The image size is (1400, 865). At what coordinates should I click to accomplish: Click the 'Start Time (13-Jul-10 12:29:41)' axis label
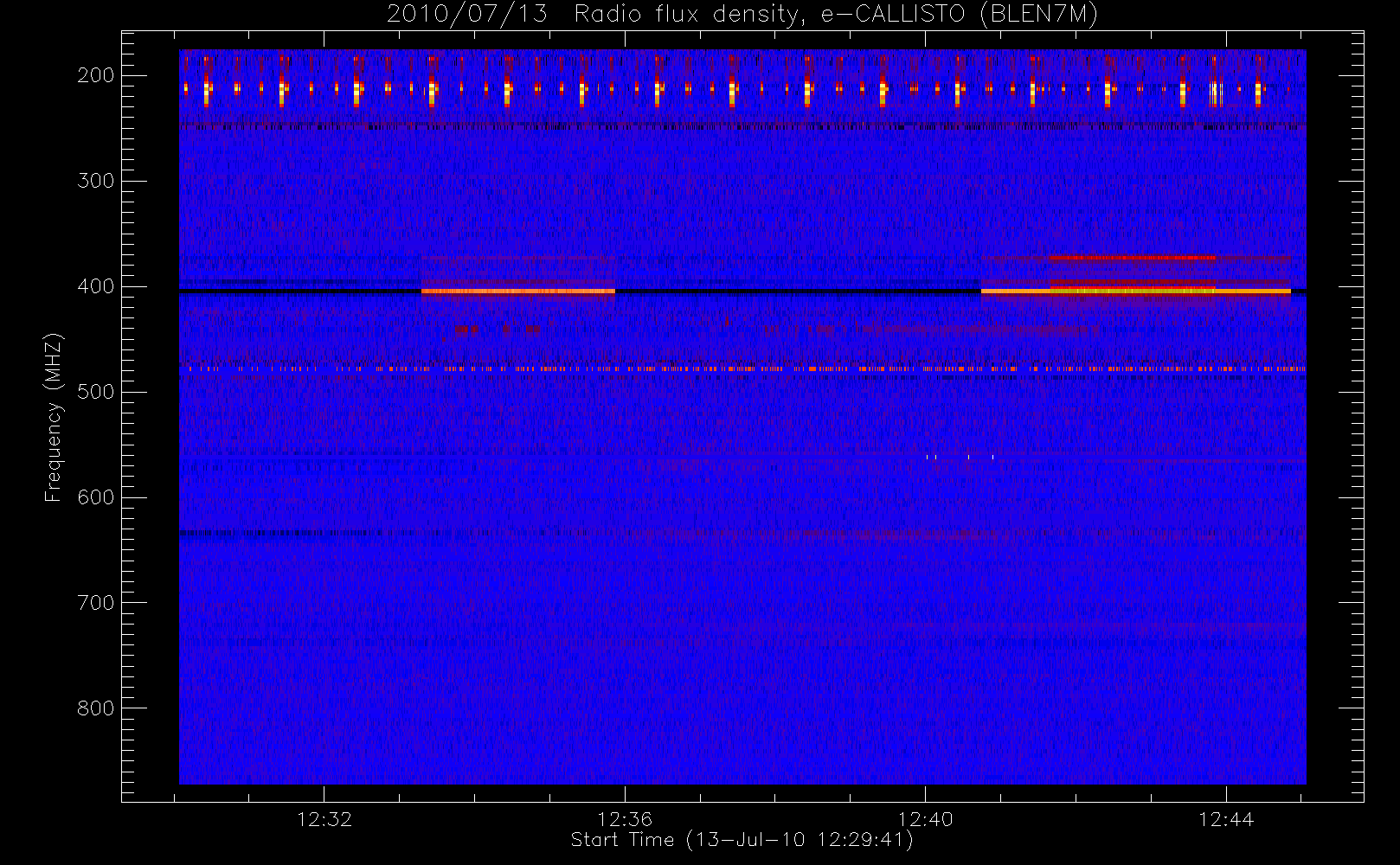click(x=742, y=840)
